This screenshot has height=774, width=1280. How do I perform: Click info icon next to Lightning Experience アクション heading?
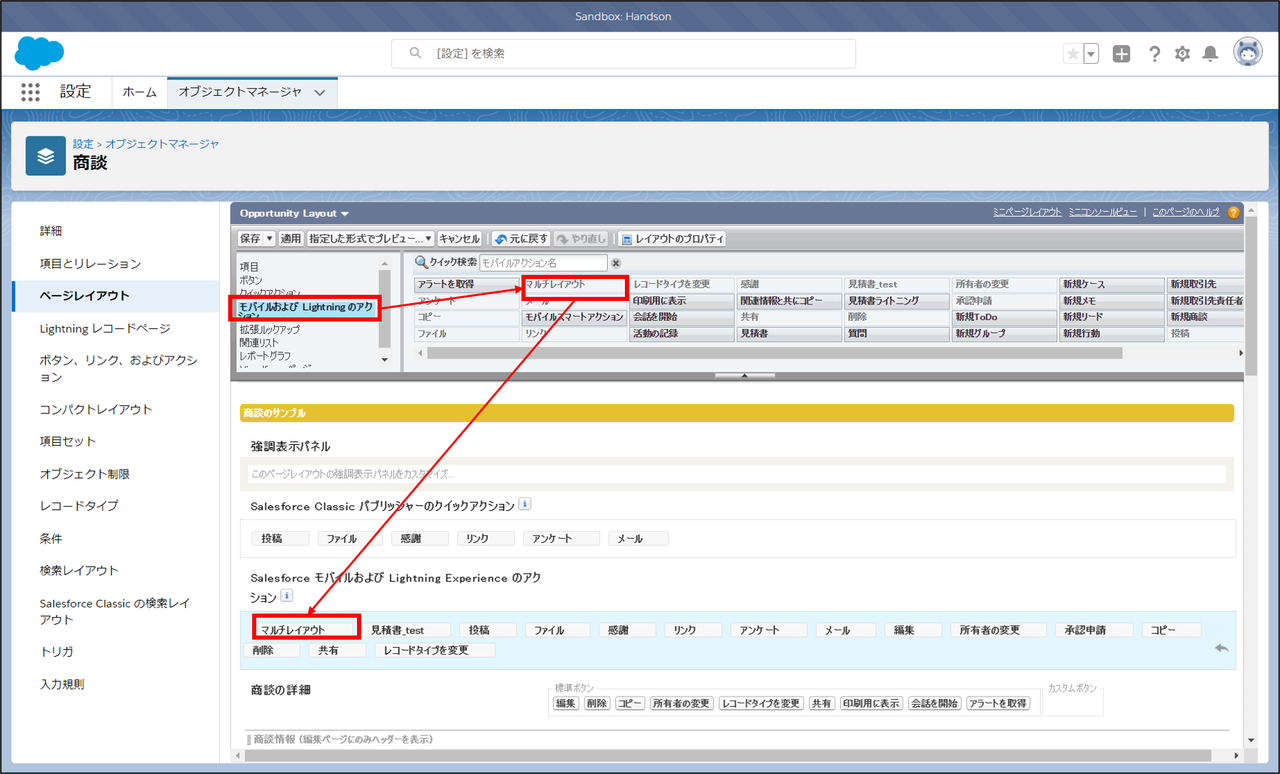(287, 596)
